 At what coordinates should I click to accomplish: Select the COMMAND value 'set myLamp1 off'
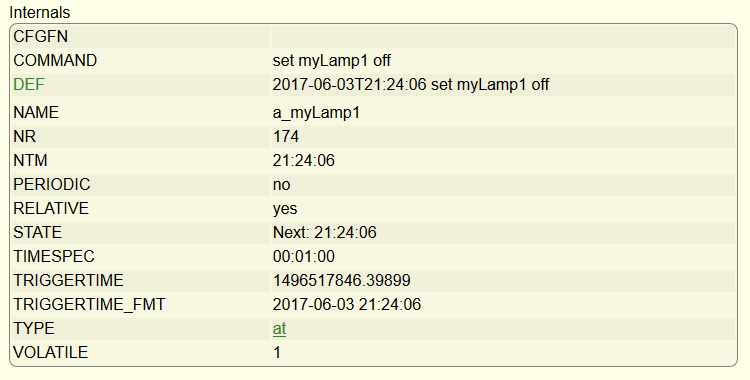[x=331, y=61]
